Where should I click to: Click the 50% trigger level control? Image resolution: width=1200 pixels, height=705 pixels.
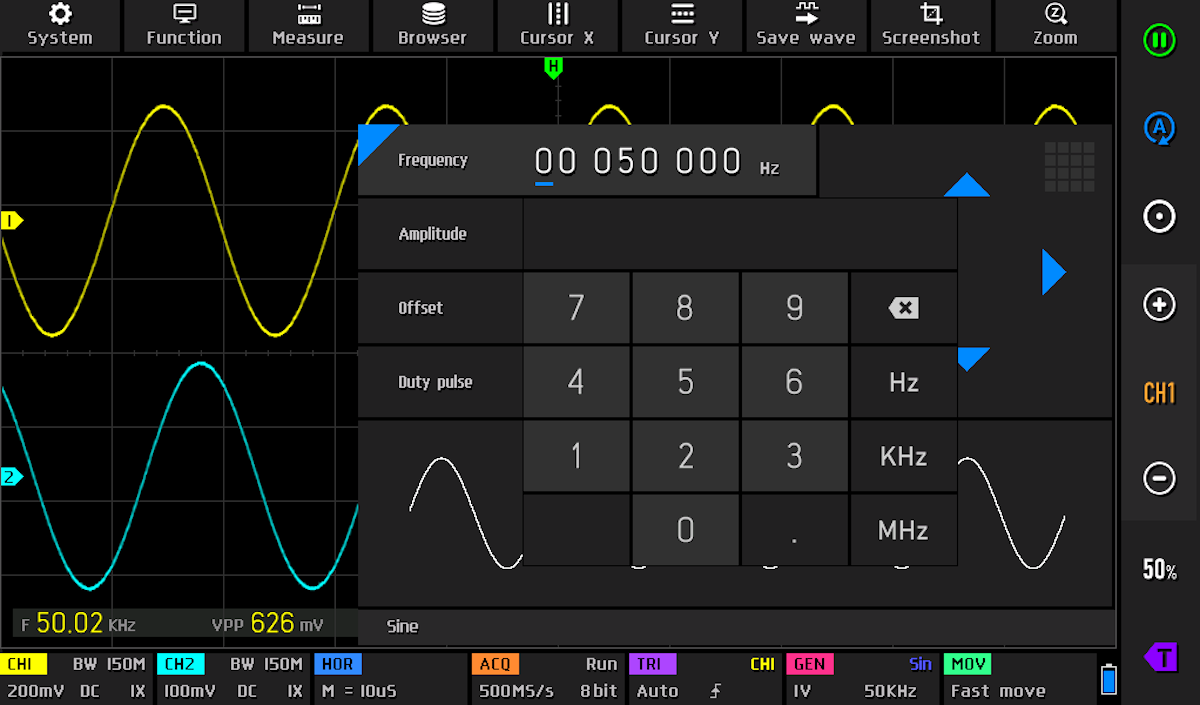tap(1159, 570)
